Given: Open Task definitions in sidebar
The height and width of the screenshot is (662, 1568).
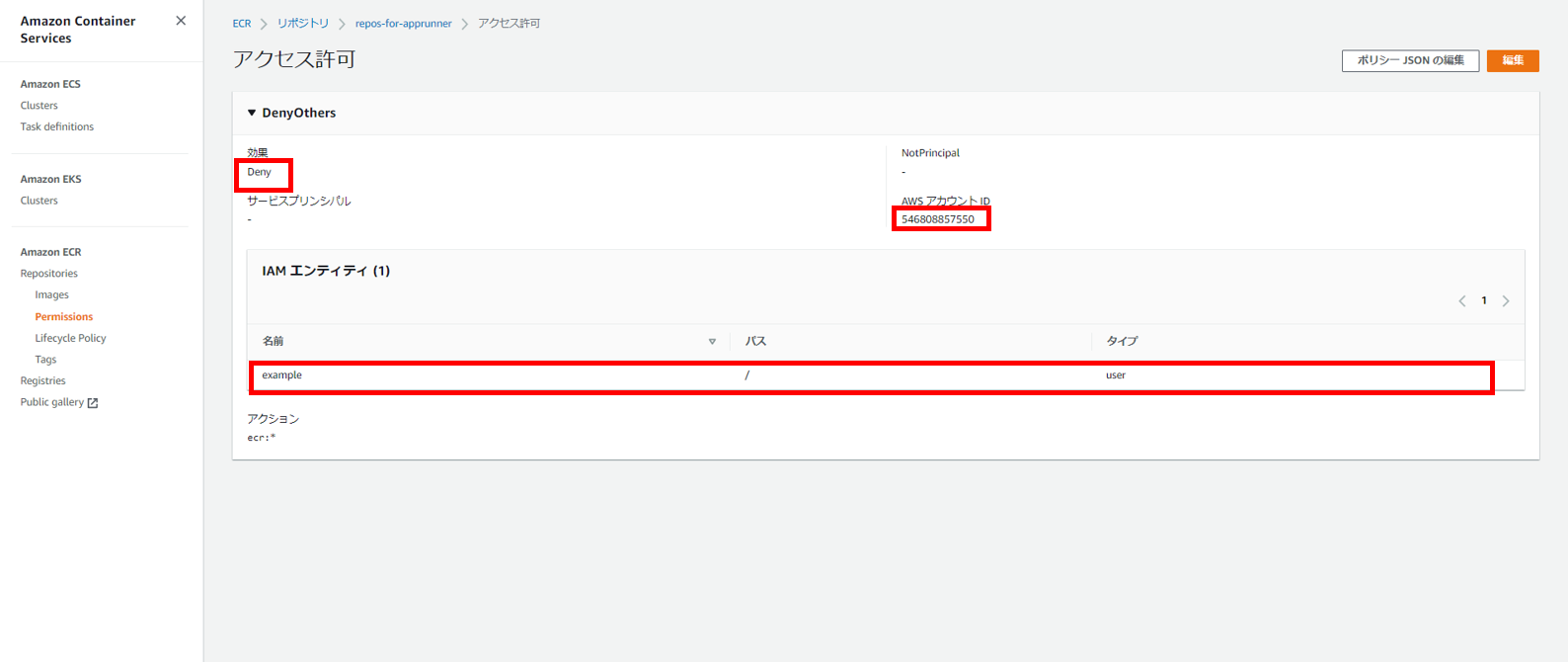Looking at the screenshot, I should [57, 126].
